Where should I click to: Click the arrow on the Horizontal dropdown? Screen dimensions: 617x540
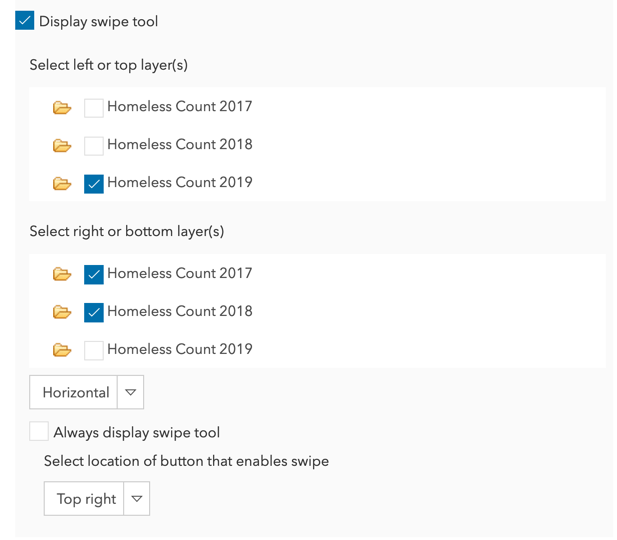click(x=131, y=393)
